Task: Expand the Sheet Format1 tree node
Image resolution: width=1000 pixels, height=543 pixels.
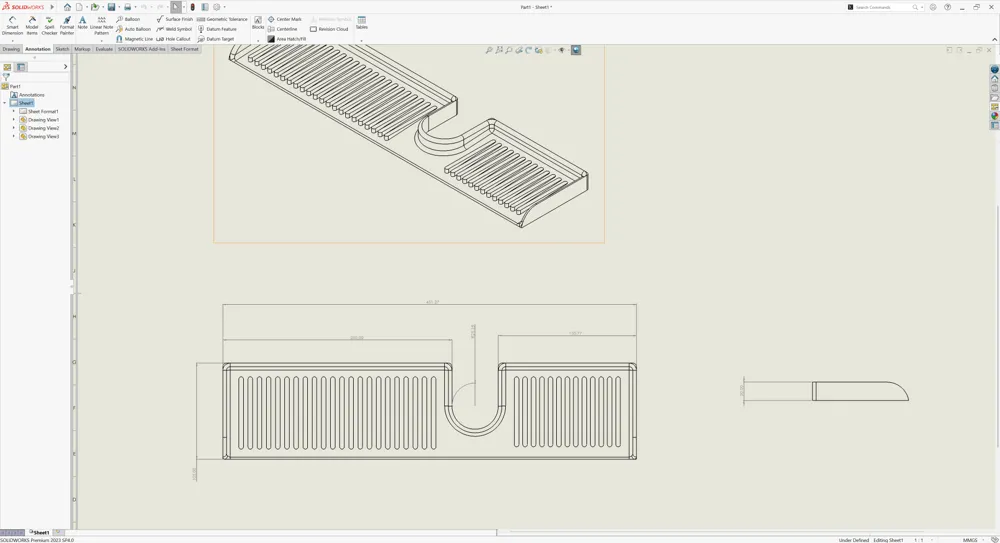Action: [x=13, y=111]
